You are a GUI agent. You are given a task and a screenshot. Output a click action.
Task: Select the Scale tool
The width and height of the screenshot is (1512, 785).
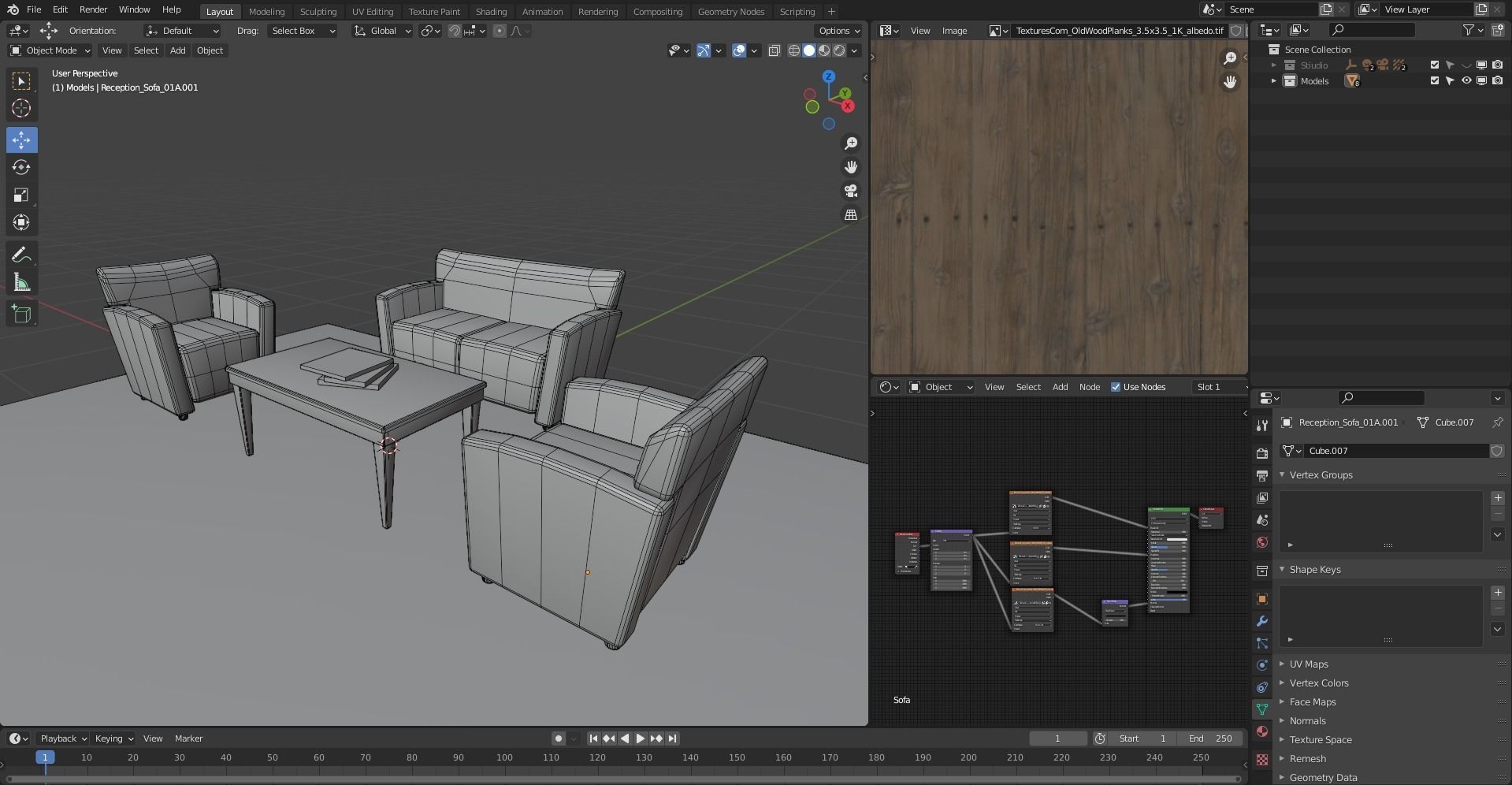[21, 195]
